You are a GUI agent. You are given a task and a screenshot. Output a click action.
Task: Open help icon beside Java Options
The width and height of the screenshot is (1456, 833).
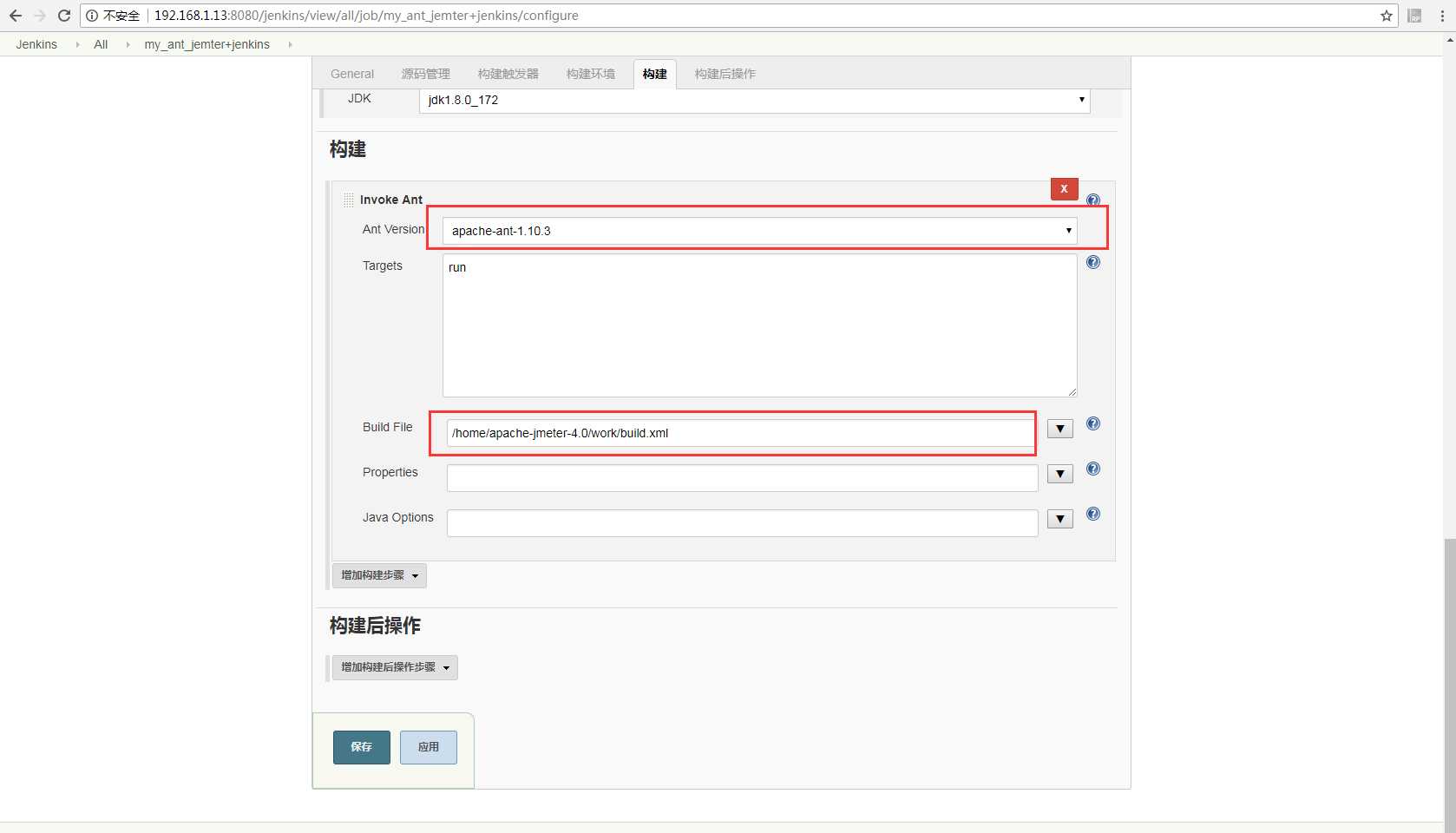point(1093,514)
